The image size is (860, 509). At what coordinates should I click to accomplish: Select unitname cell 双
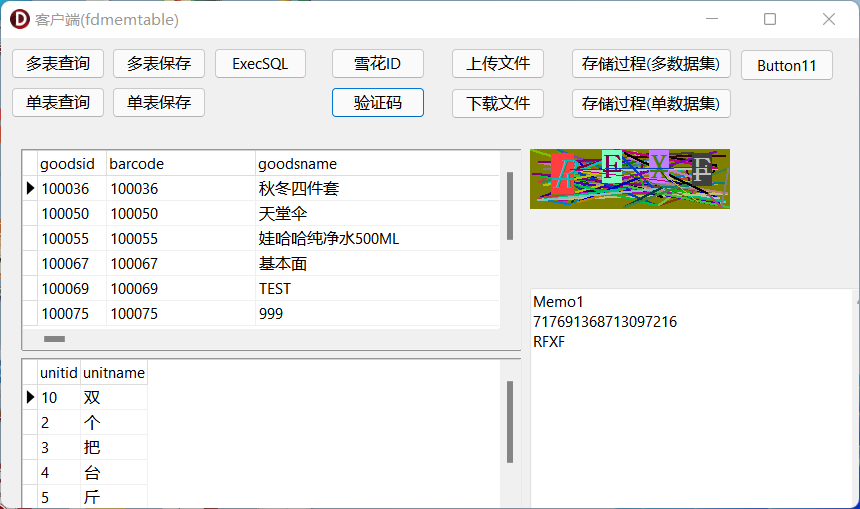(114, 398)
